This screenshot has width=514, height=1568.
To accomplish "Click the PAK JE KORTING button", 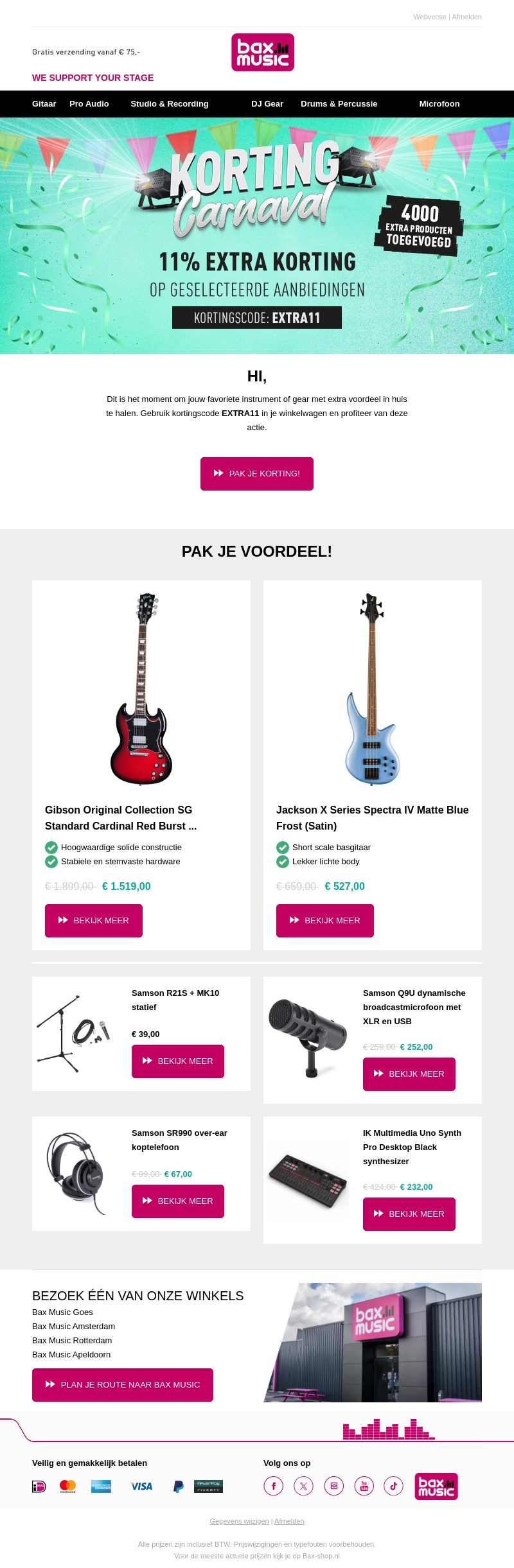I will click(257, 473).
